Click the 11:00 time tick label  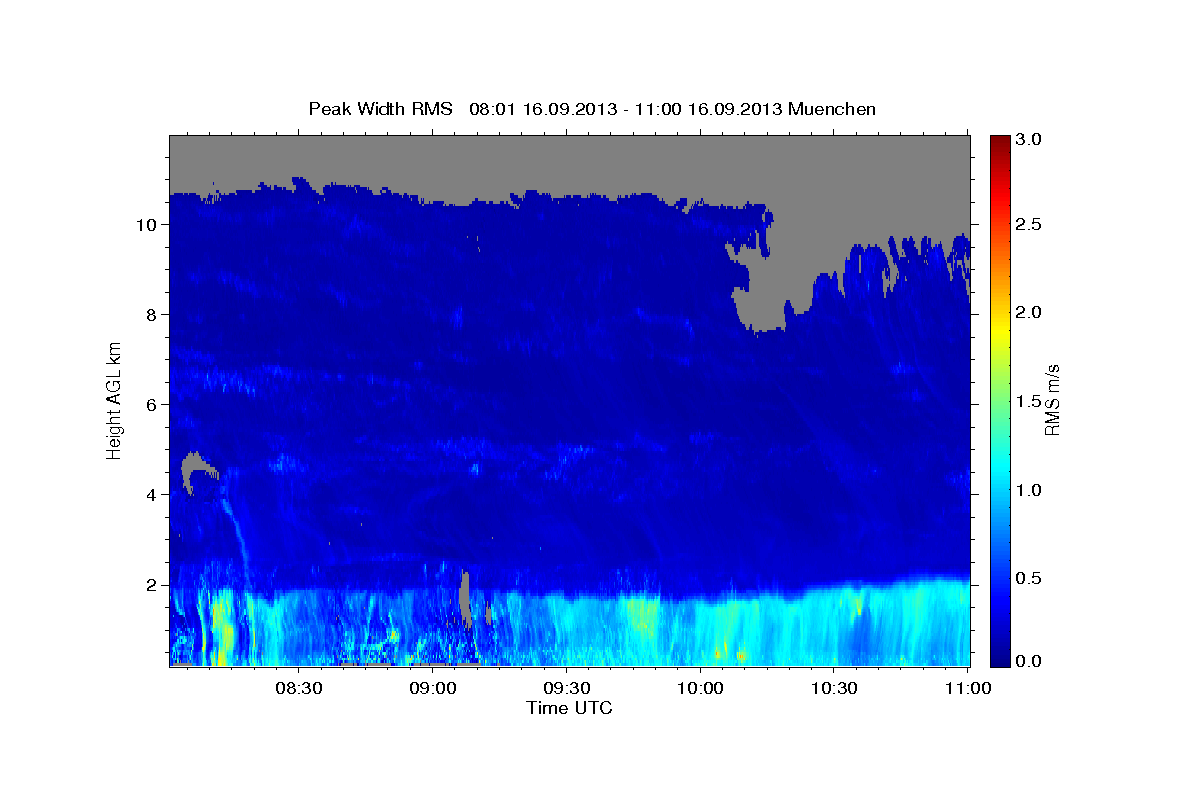coord(966,689)
